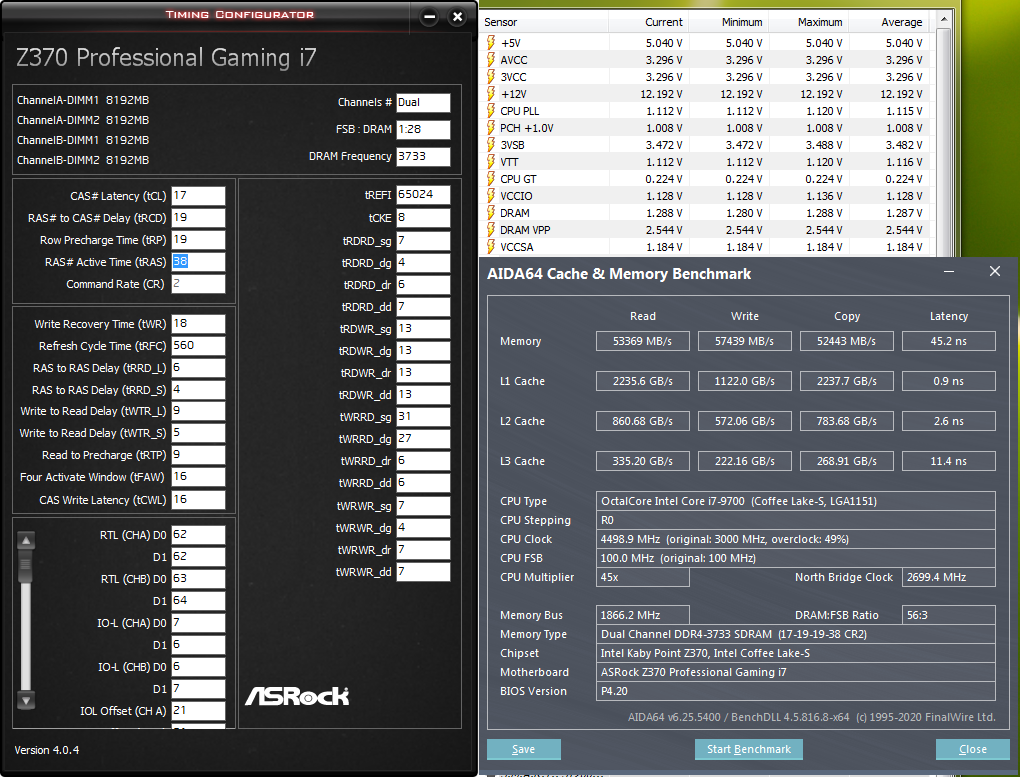
Task: Click the tRCD value field
Action: point(198,217)
